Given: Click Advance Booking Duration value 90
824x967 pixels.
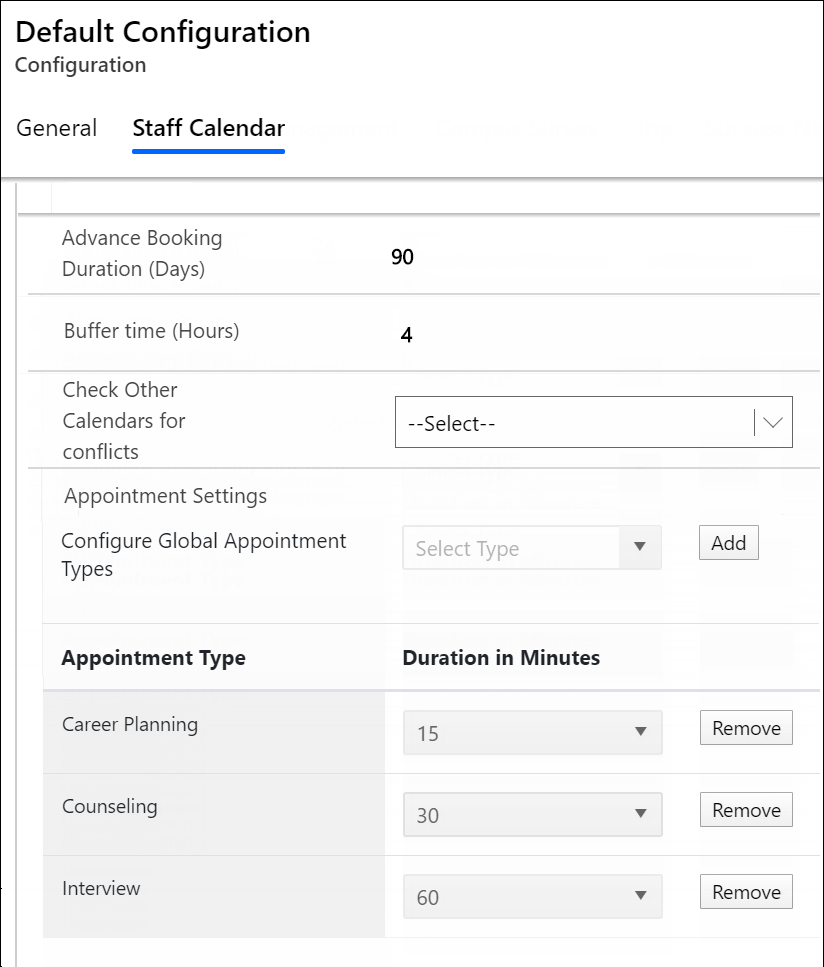Looking at the screenshot, I should click(x=402, y=257).
